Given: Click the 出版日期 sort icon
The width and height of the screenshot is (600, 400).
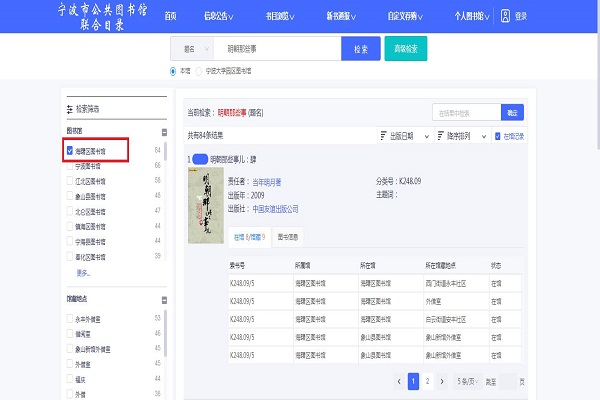Looking at the screenshot, I should click(383, 136).
